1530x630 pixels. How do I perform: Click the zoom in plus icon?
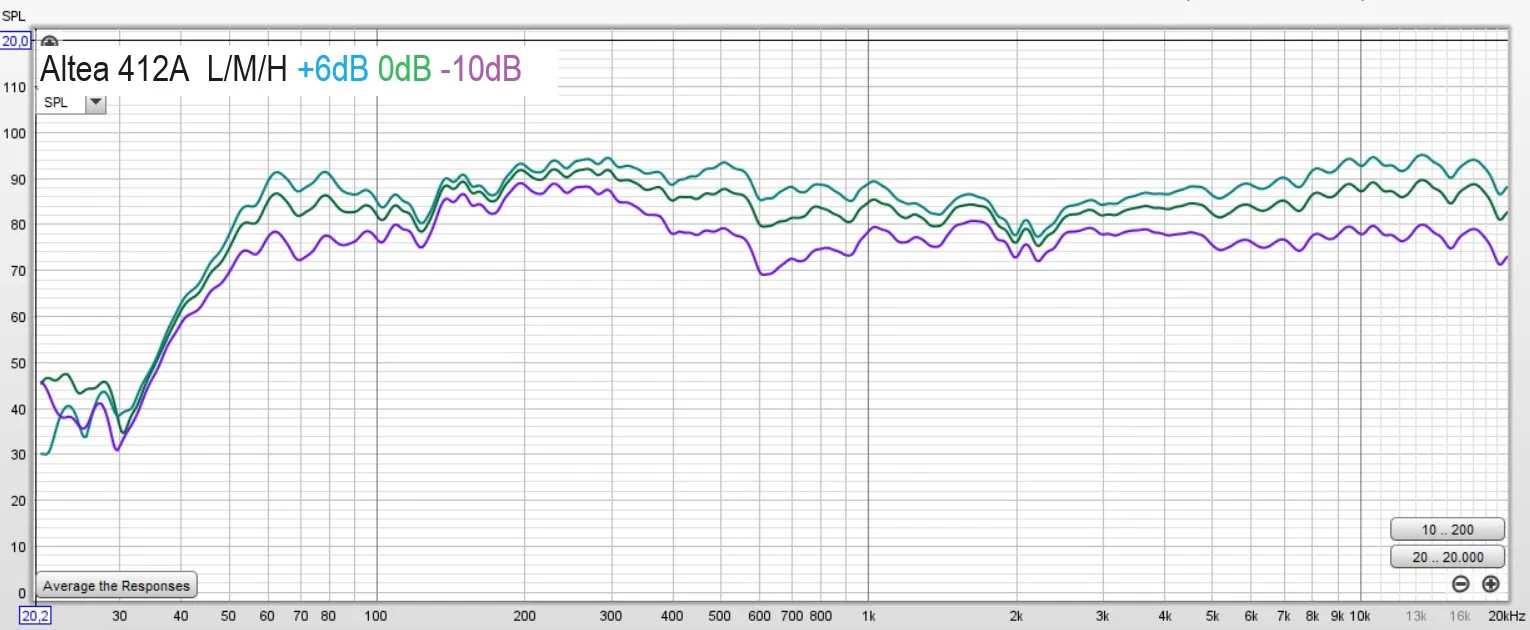(x=1491, y=584)
